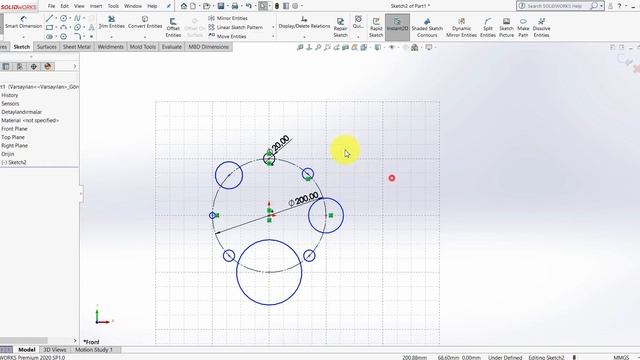Open Display/Delete Relations tool

[304, 22]
